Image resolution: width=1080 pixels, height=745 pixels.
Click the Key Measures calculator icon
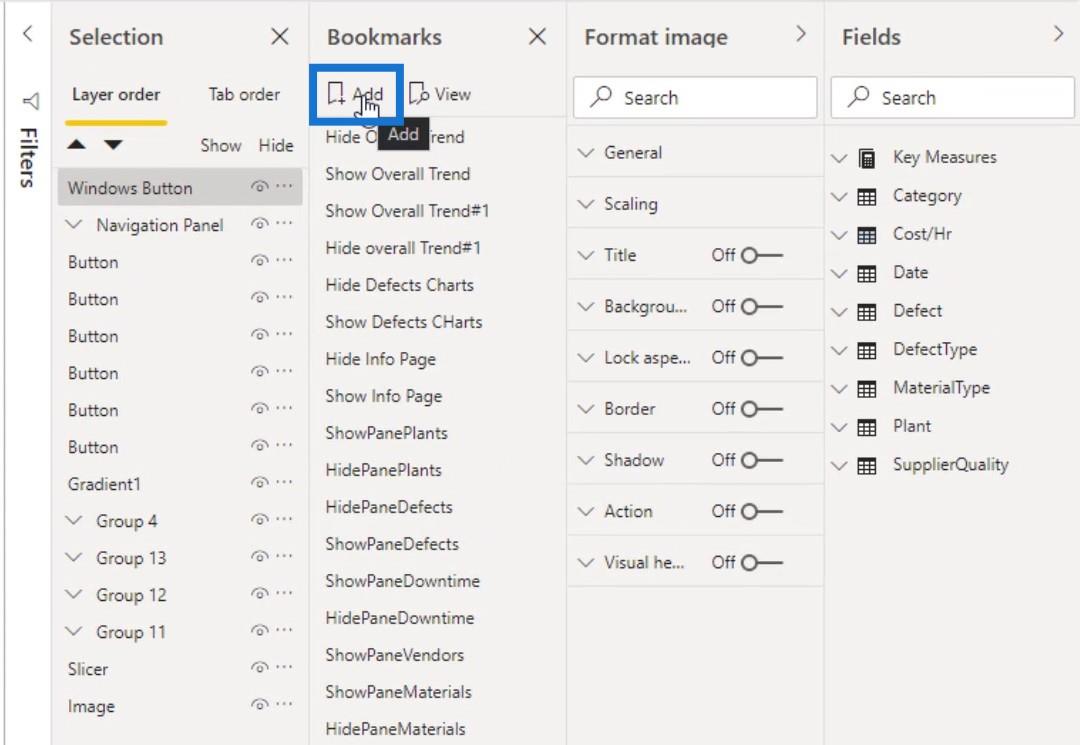[867, 158]
